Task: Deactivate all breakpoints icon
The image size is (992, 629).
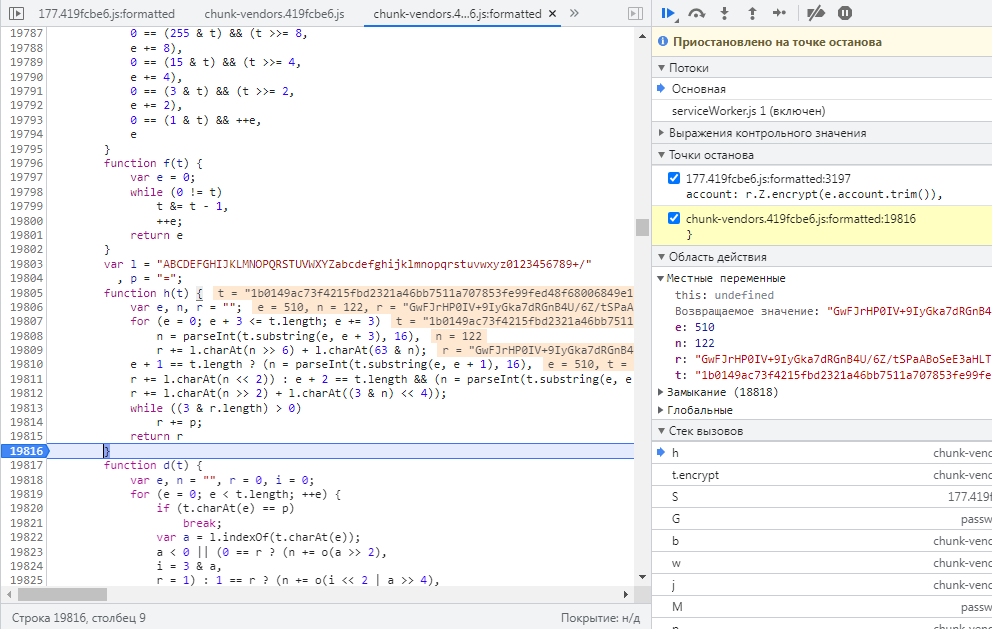Action: click(x=816, y=13)
